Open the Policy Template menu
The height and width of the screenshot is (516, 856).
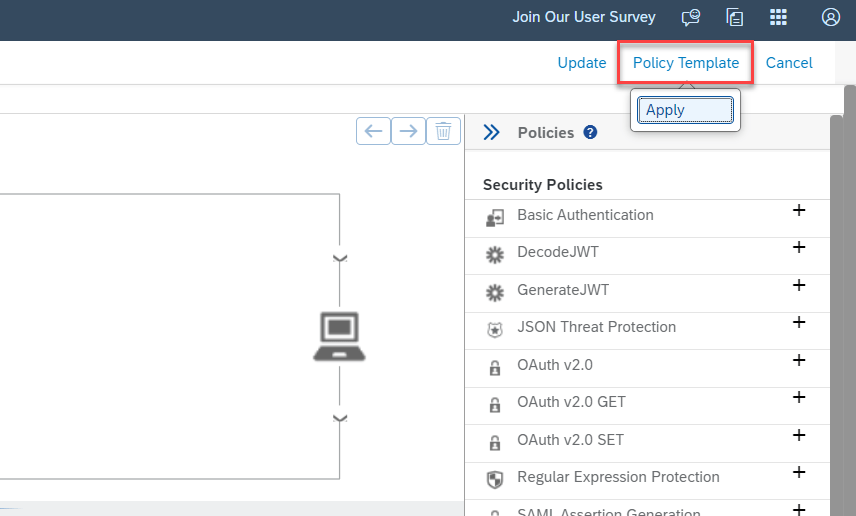point(686,63)
